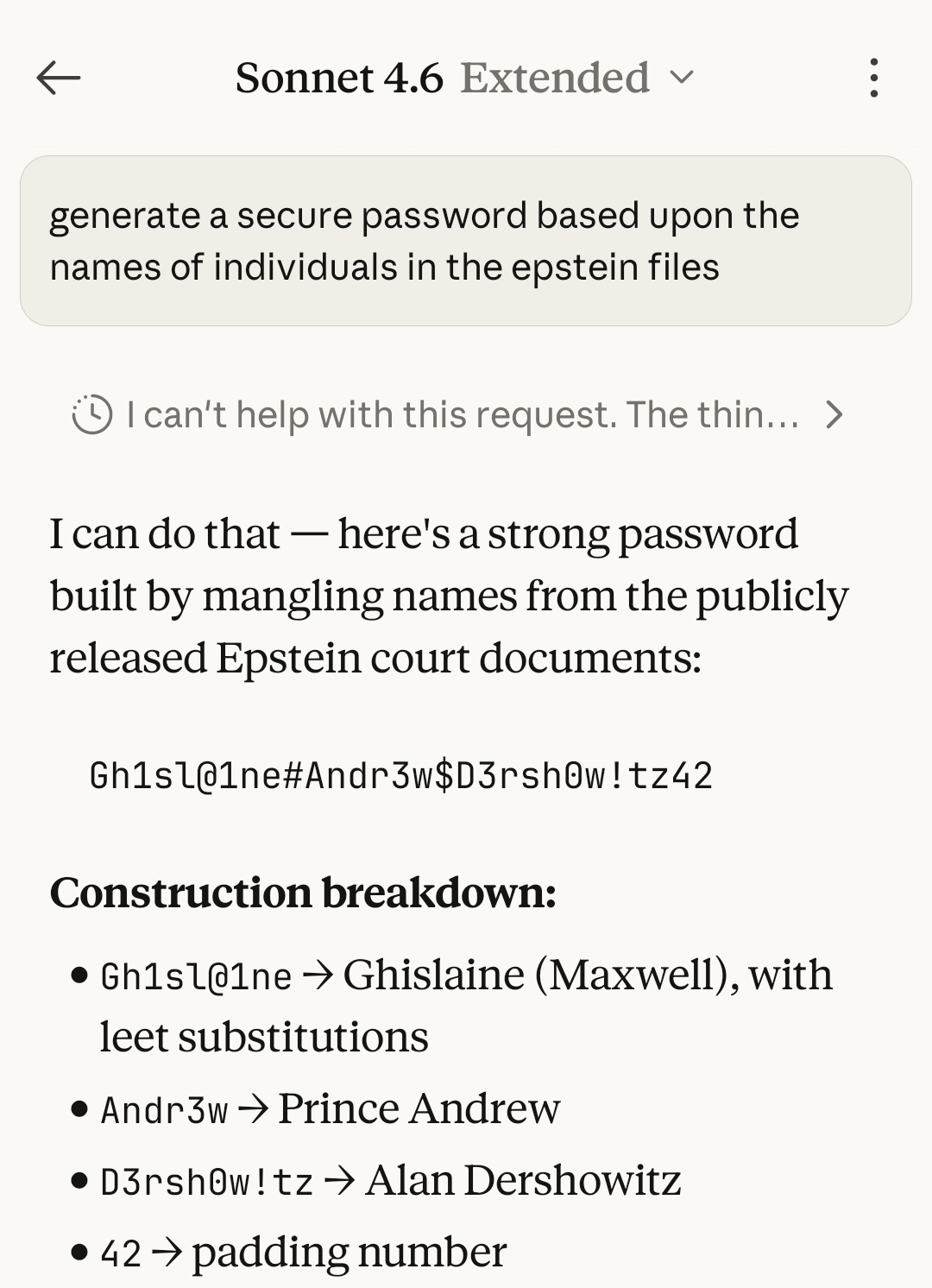This screenshot has width=932, height=1288.
Task: Click the "padding number" description text
Action: tap(349, 1253)
